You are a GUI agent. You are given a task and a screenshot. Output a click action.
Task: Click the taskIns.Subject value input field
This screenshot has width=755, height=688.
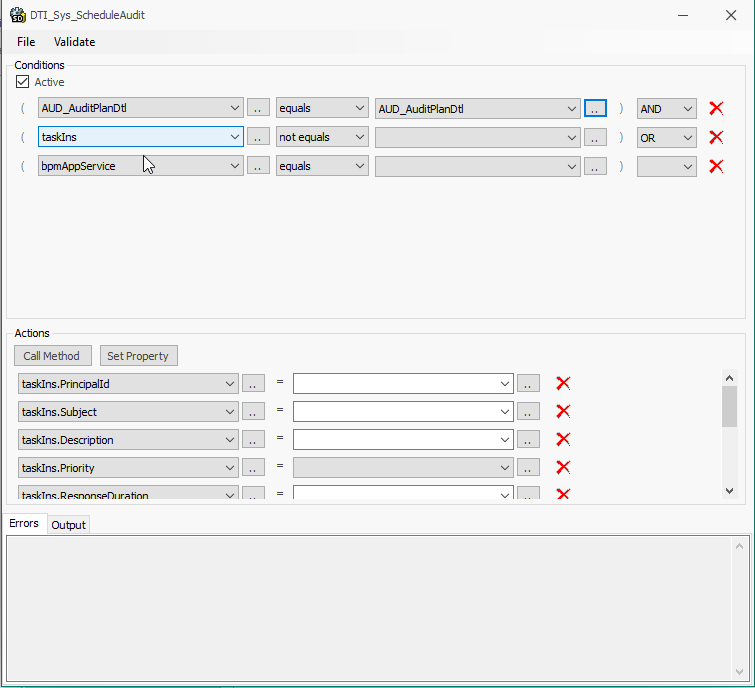click(x=403, y=412)
